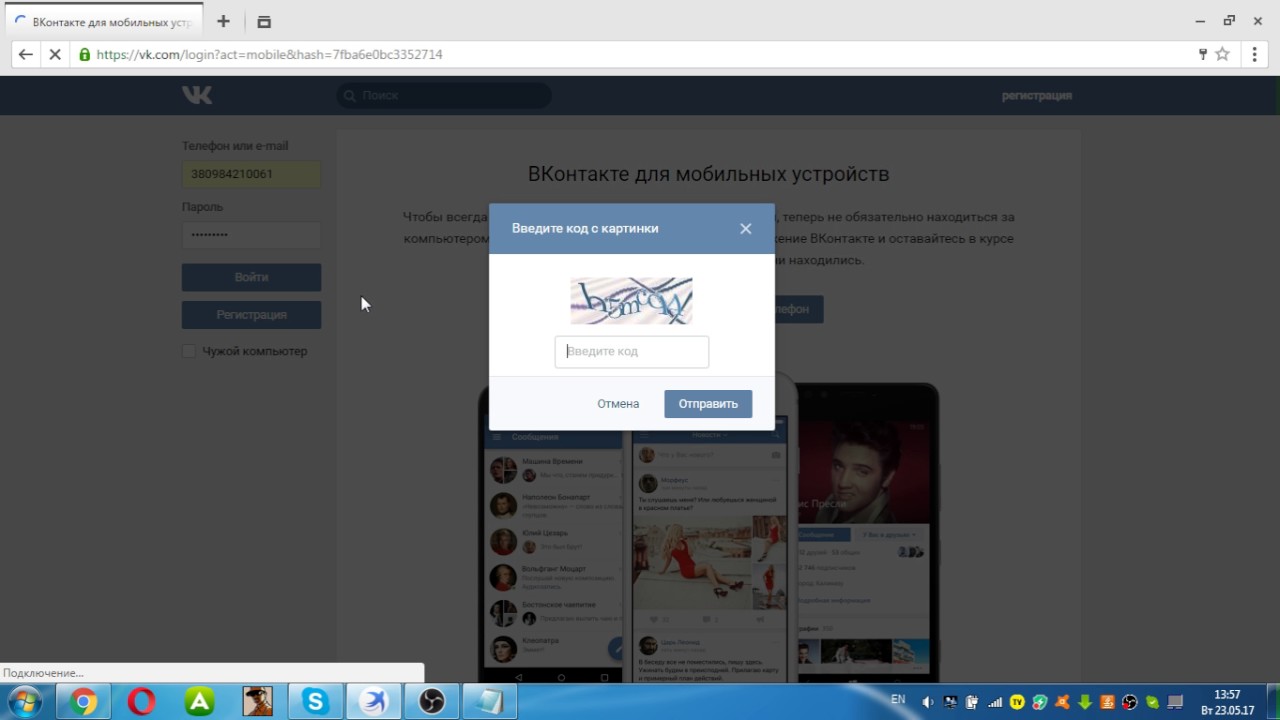The width and height of the screenshot is (1280, 720).
Task: Open Skype from the taskbar
Action: (x=315, y=702)
